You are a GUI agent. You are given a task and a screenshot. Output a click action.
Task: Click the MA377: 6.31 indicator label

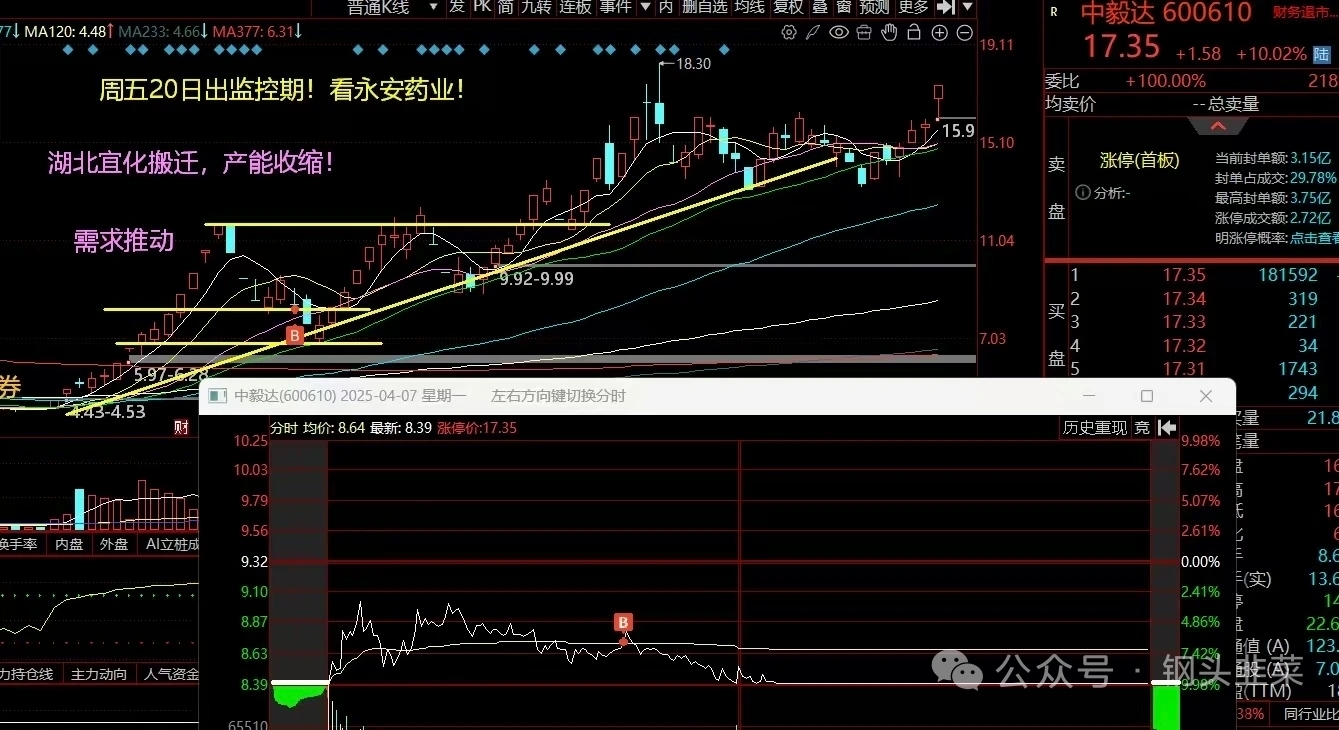tap(254, 32)
